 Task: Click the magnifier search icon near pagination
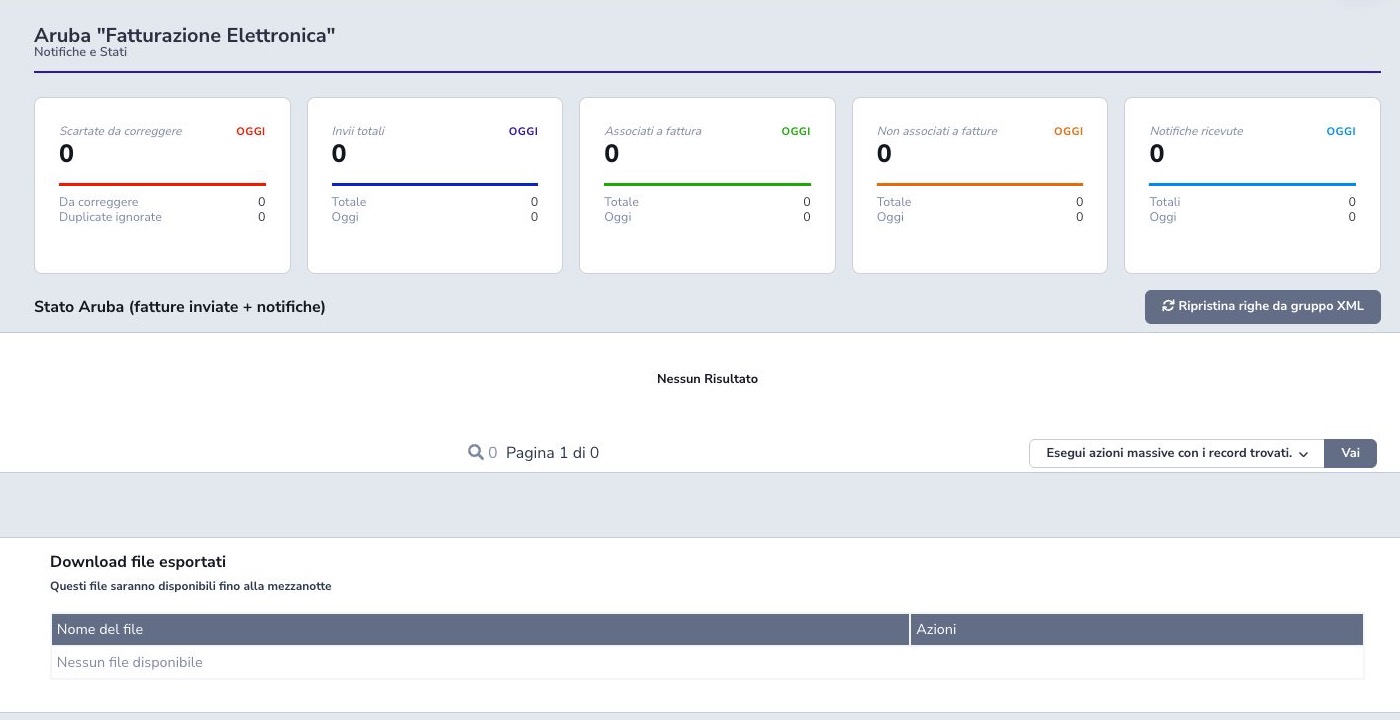pyautogui.click(x=476, y=453)
